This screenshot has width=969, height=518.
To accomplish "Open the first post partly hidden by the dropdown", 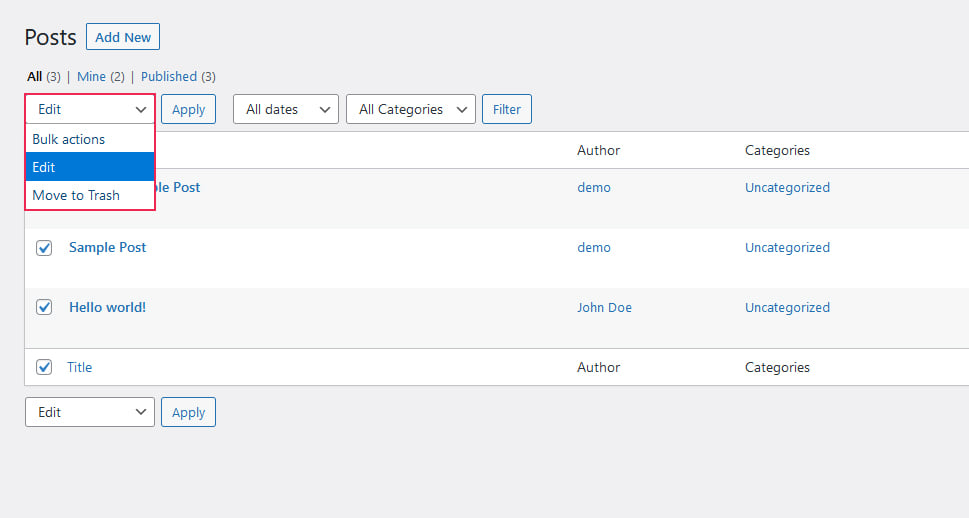I will (178, 187).
